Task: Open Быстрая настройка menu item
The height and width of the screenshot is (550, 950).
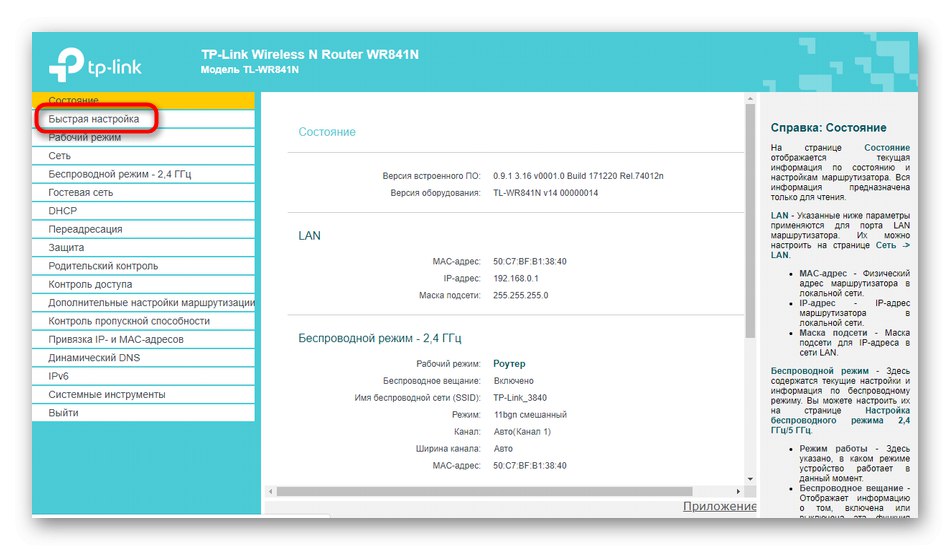Action: coord(144,119)
